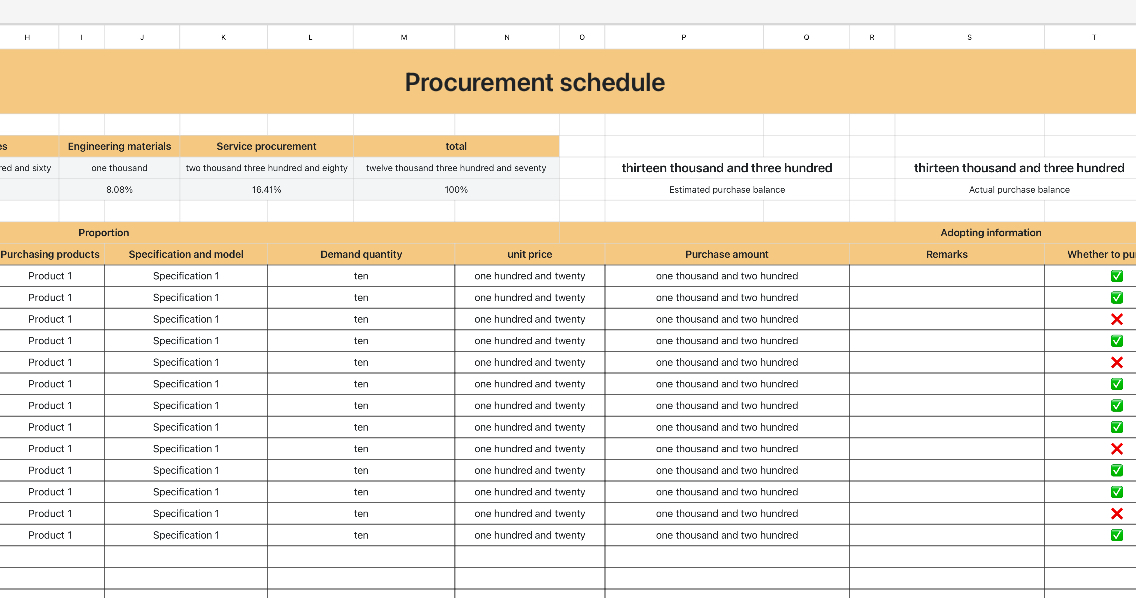This screenshot has height=598, width=1136.
Task: Click 'one thousand and two hundred' in last row
Action: pyautogui.click(x=727, y=535)
